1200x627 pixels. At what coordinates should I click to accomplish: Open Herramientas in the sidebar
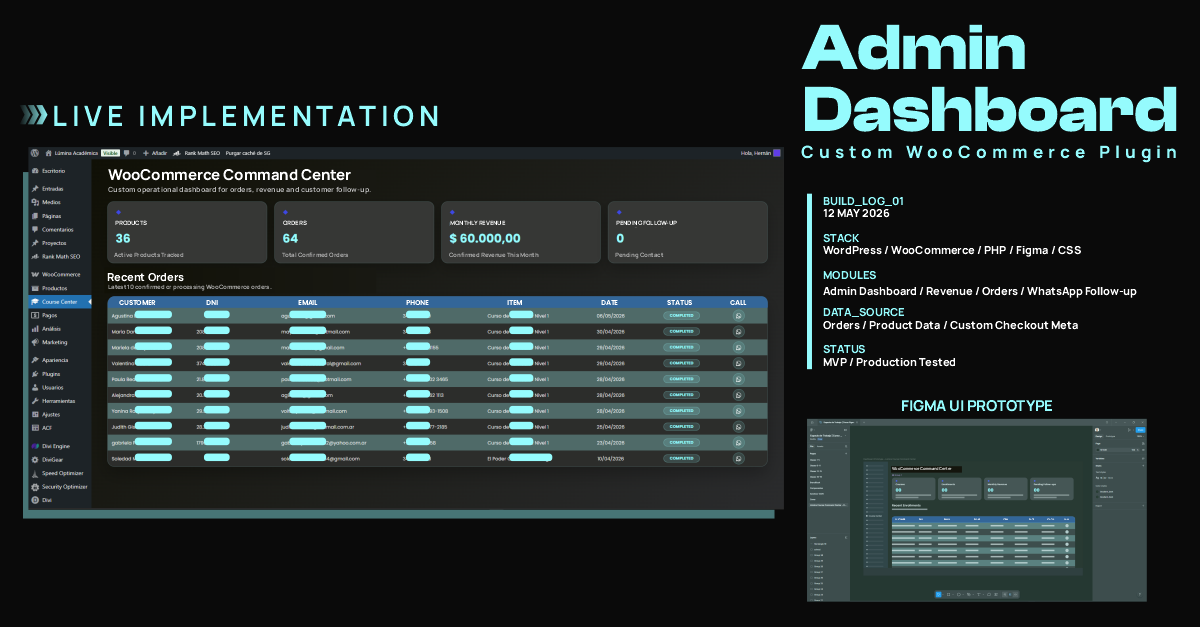(x=58, y=400)
